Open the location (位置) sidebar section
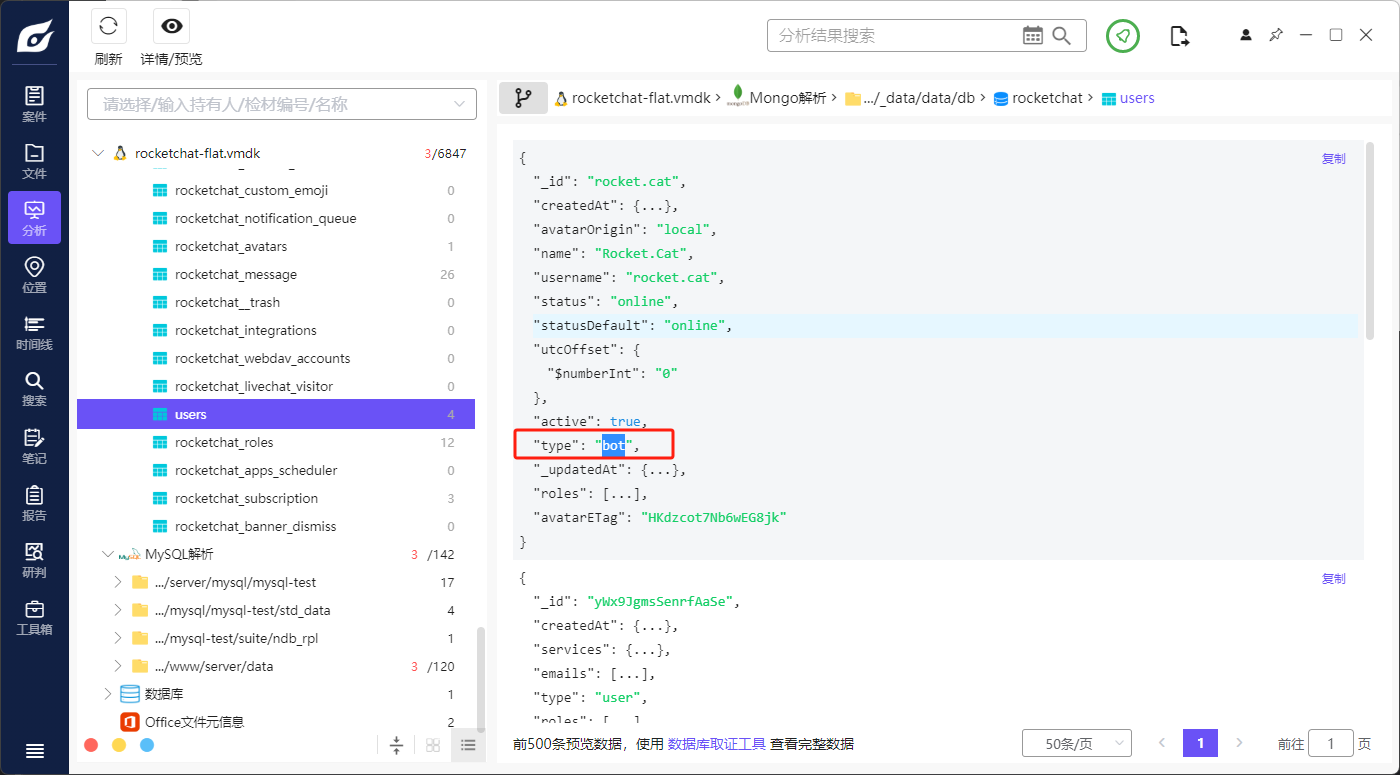This screenshot has width=1400, height=775. coord(34,275)
